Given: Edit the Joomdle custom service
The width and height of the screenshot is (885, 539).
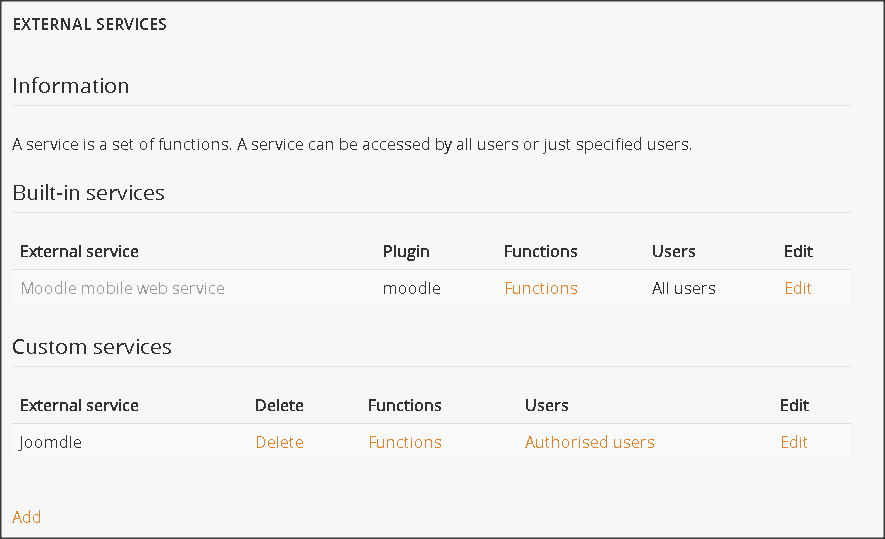Looking at the screenshot, I should (794, 442).
